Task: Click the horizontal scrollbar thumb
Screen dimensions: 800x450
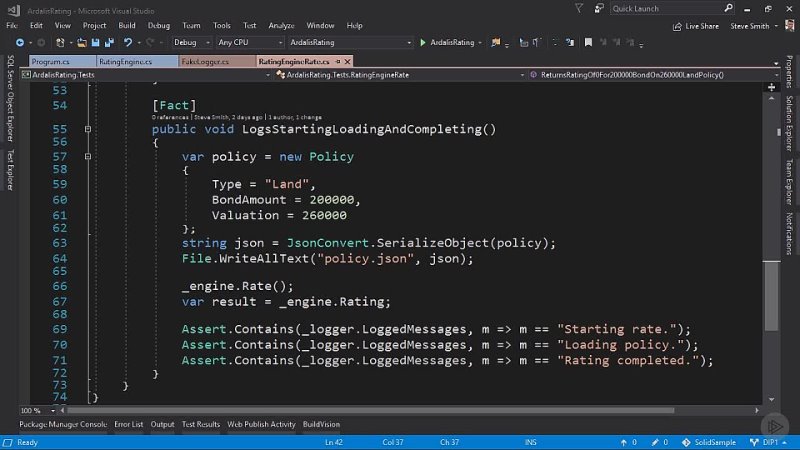Action: pyautogui.click(x=371, y=411)
